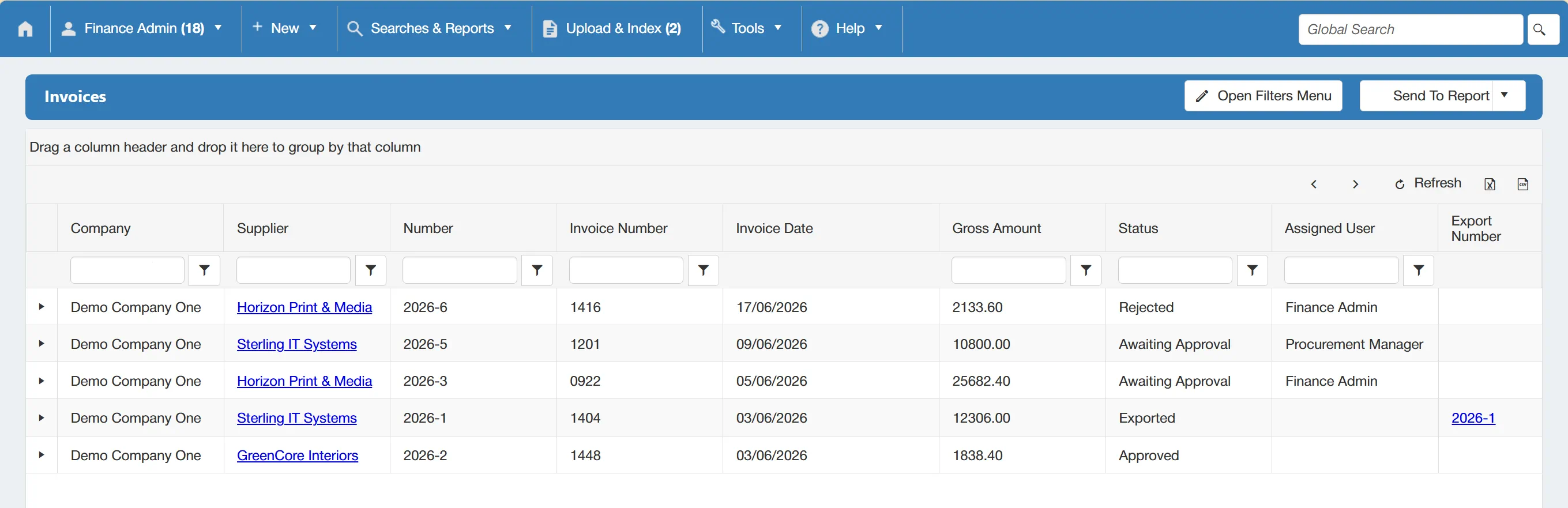Go to the home page icon
The height and width of the screenshot is (508, 1568).
pos(25,29)
